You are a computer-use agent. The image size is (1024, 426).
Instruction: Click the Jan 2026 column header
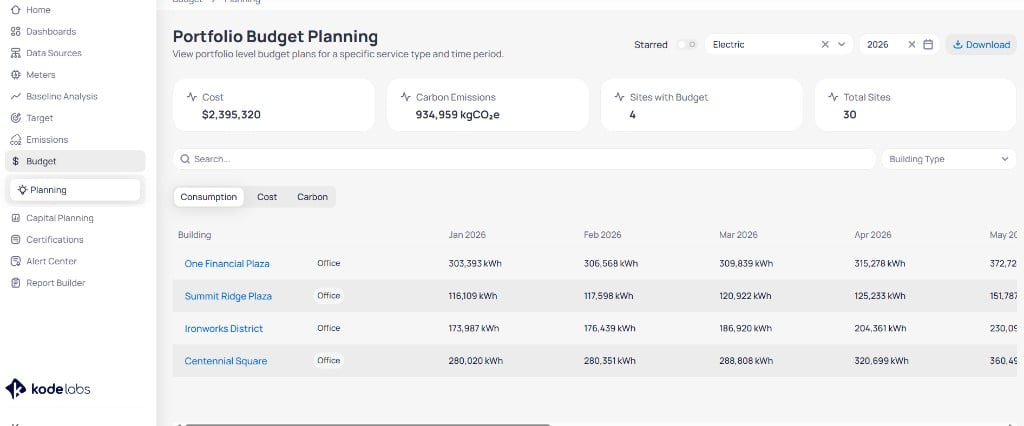(x=467, y=235)
